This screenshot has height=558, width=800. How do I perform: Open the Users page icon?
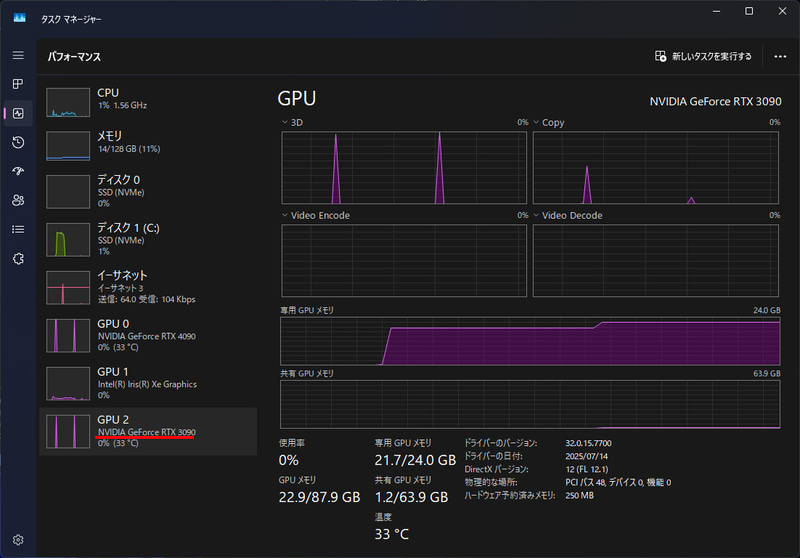[x=18, y=200]
